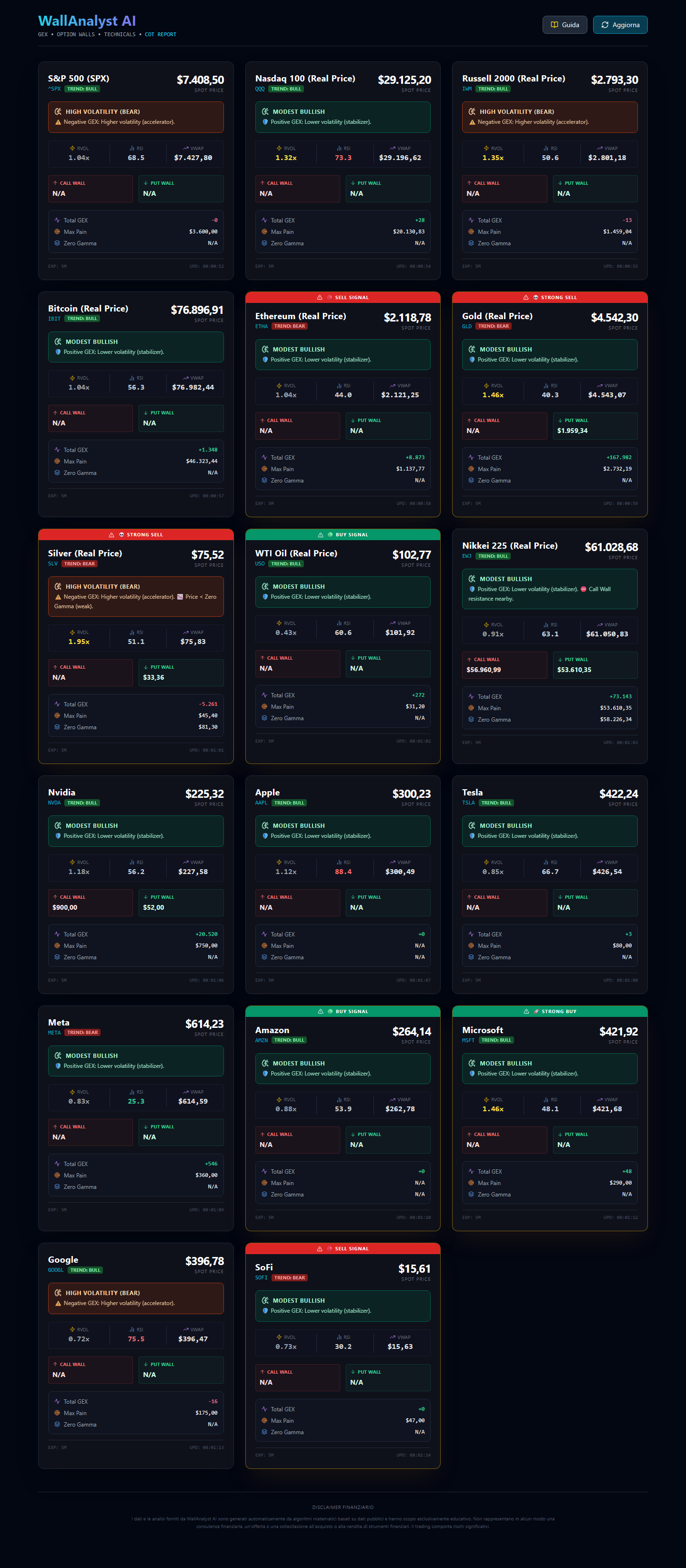Click the chart icon before Silver 'Price < Zero Gamma'
The height and width of the screenshot is (1568, 686).
pos(180,597)
